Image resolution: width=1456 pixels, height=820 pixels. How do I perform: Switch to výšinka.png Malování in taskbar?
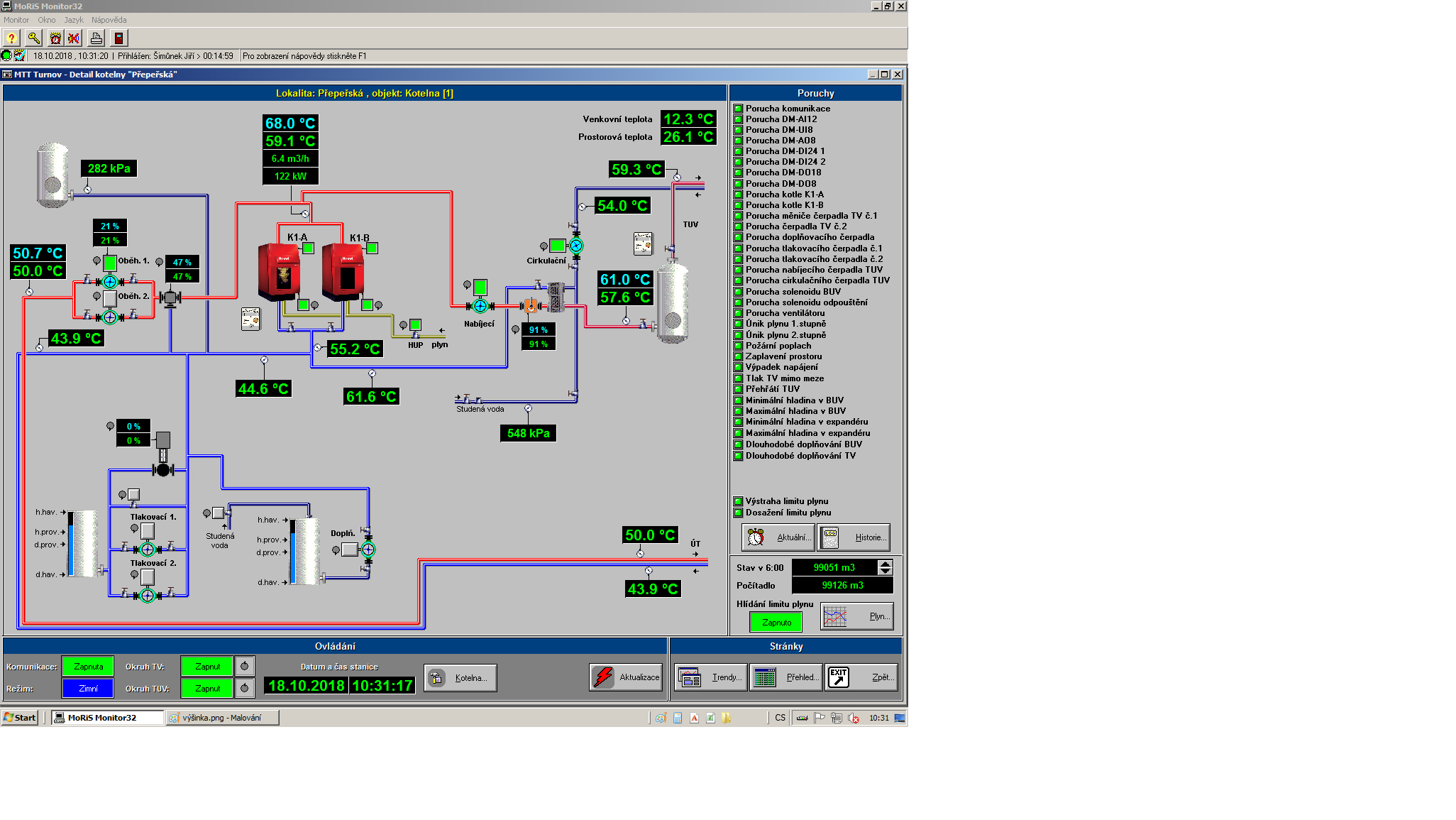coord(222,718)
